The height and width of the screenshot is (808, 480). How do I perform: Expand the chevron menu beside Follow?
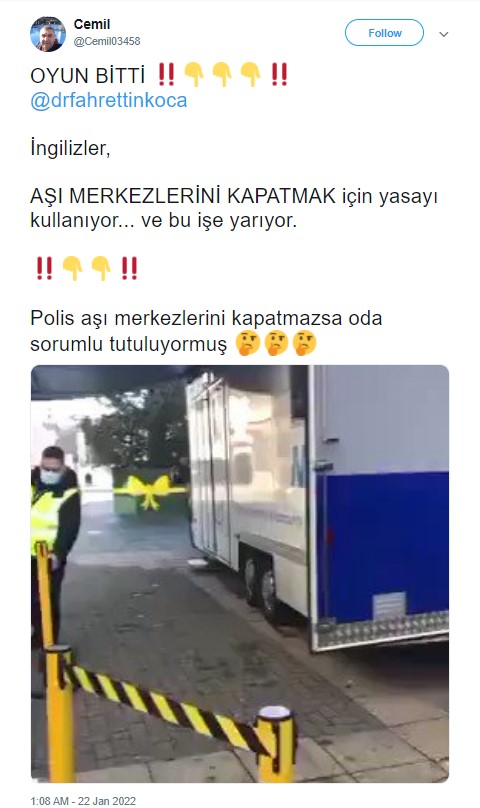pyautogui.click(x=443, y=34)
